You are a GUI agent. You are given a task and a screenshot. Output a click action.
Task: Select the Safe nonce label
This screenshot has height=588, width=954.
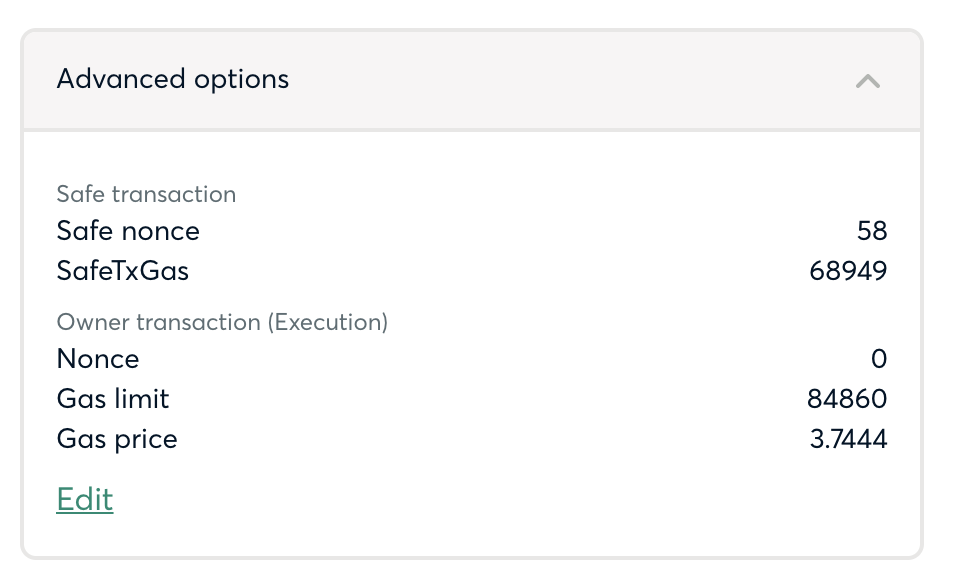[x=128, y=231]
